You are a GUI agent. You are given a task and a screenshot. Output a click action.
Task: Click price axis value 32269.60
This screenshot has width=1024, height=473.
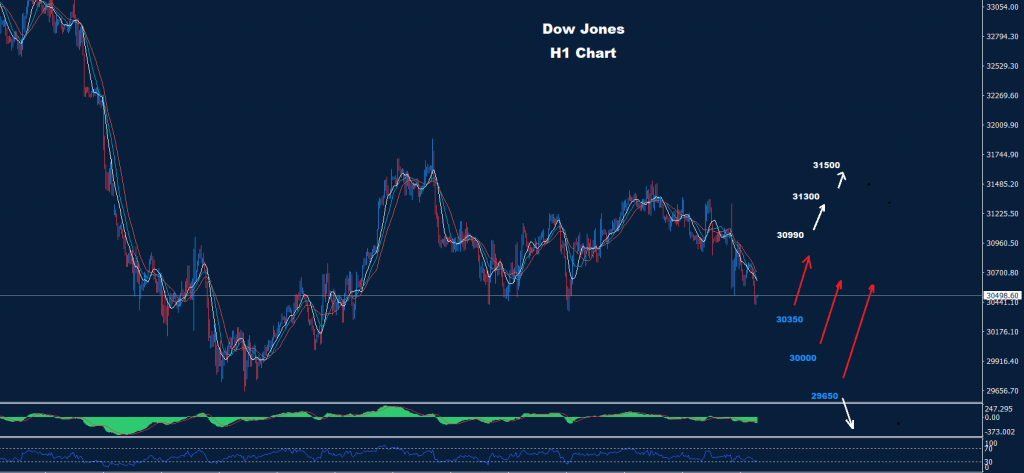pos(1002,95)
